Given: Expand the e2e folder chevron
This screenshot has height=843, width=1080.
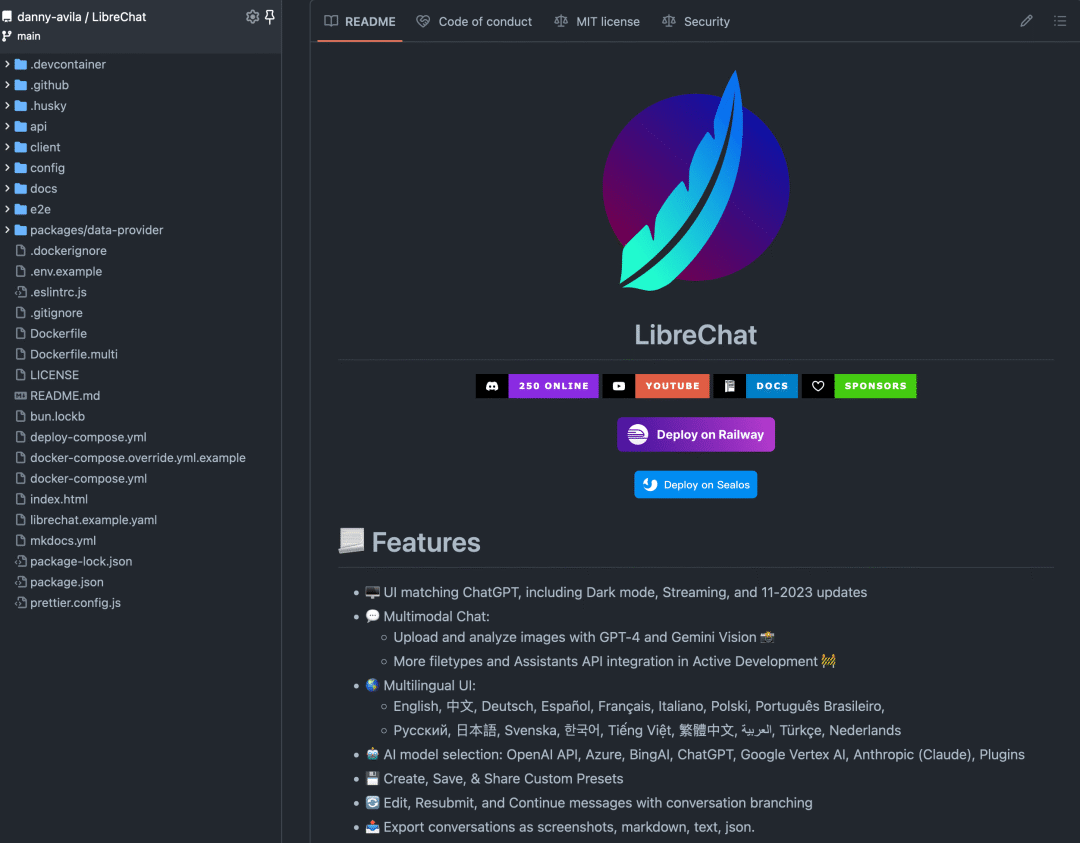Looking at the screenshot, I should pos(7,209).
